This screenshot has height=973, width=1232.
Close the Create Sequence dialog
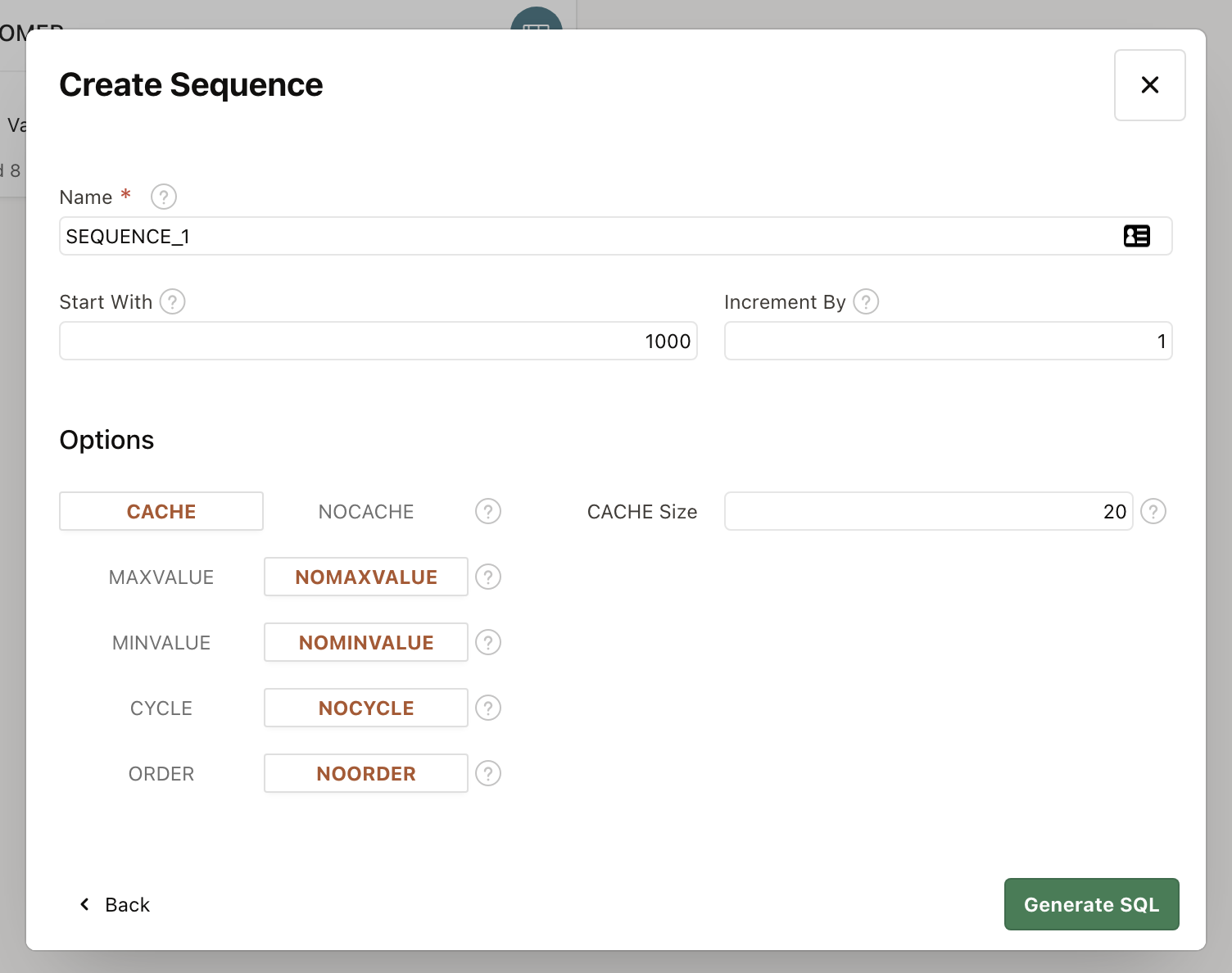(1149, 85)
